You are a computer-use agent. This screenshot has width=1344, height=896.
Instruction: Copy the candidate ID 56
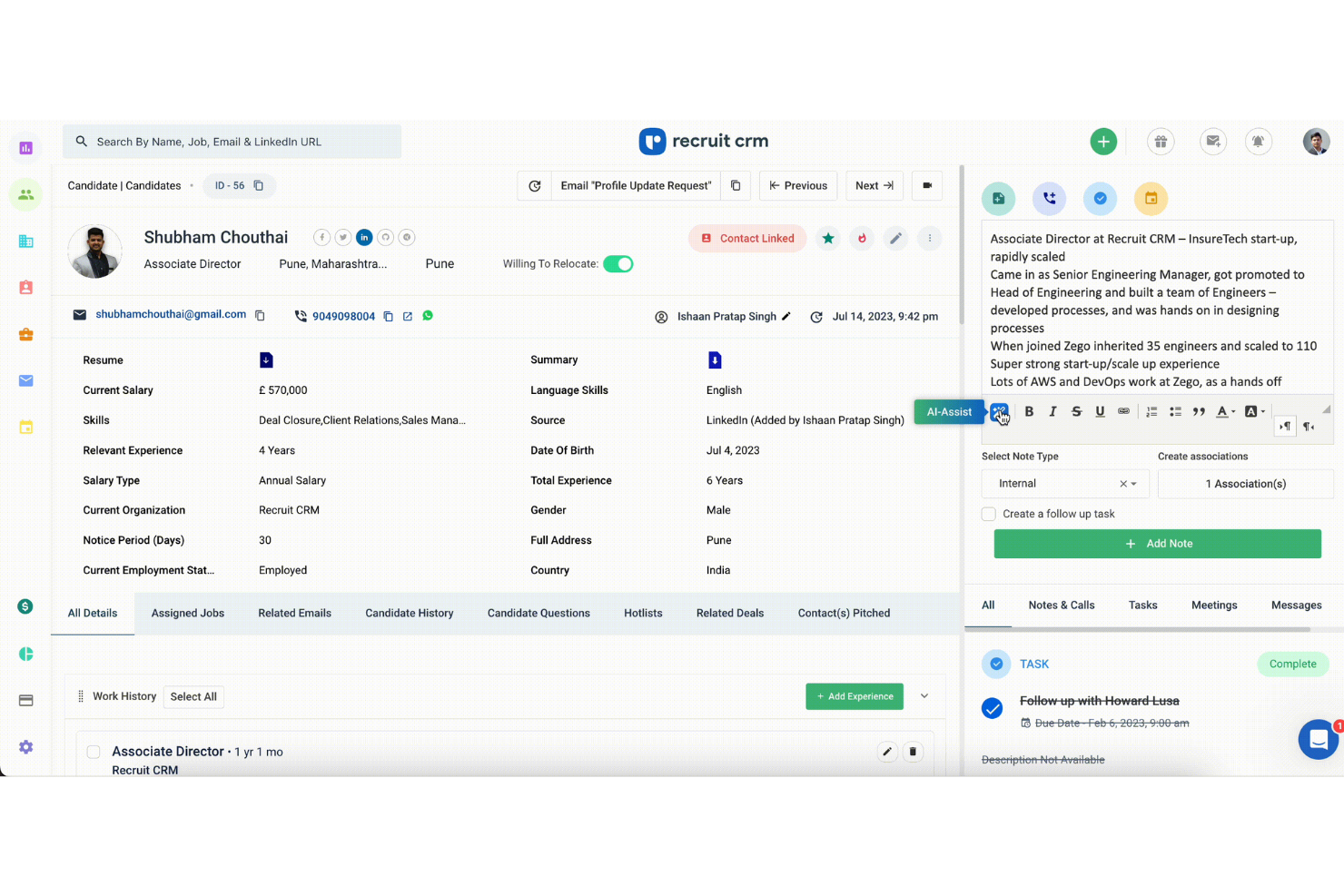[x=259, y=185]
